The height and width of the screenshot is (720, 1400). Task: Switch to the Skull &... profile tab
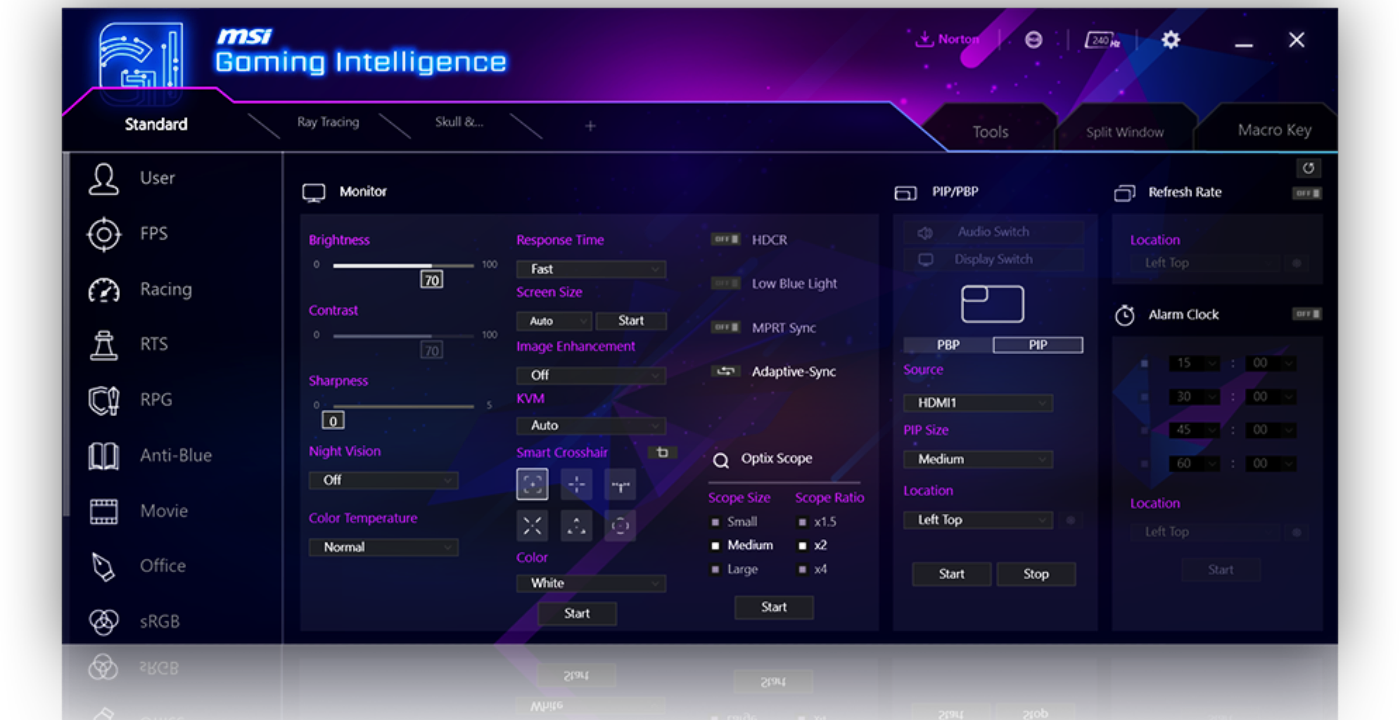coord(459,122)
